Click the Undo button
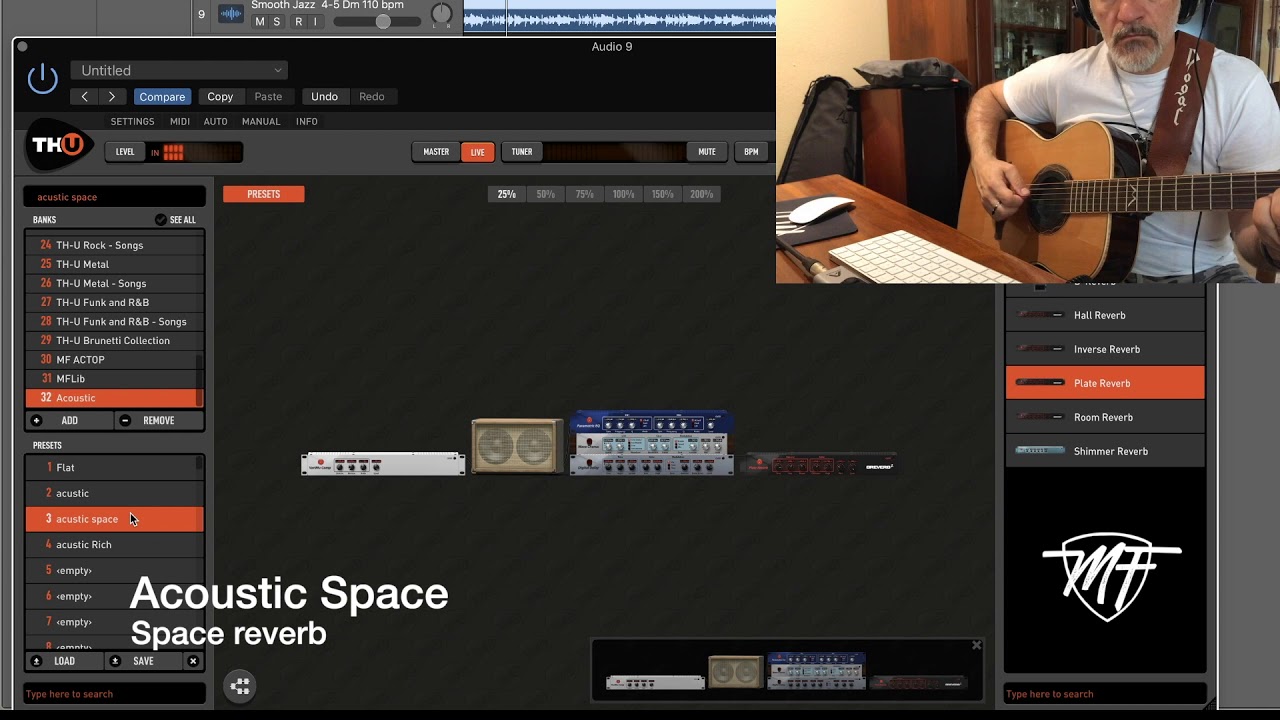 (x=324, y=97)
